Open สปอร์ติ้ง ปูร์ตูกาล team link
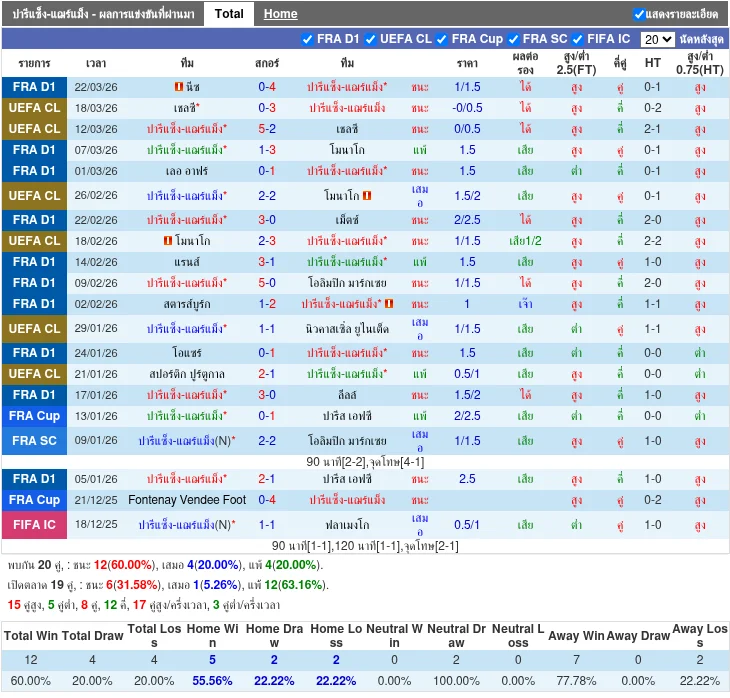 185,374
